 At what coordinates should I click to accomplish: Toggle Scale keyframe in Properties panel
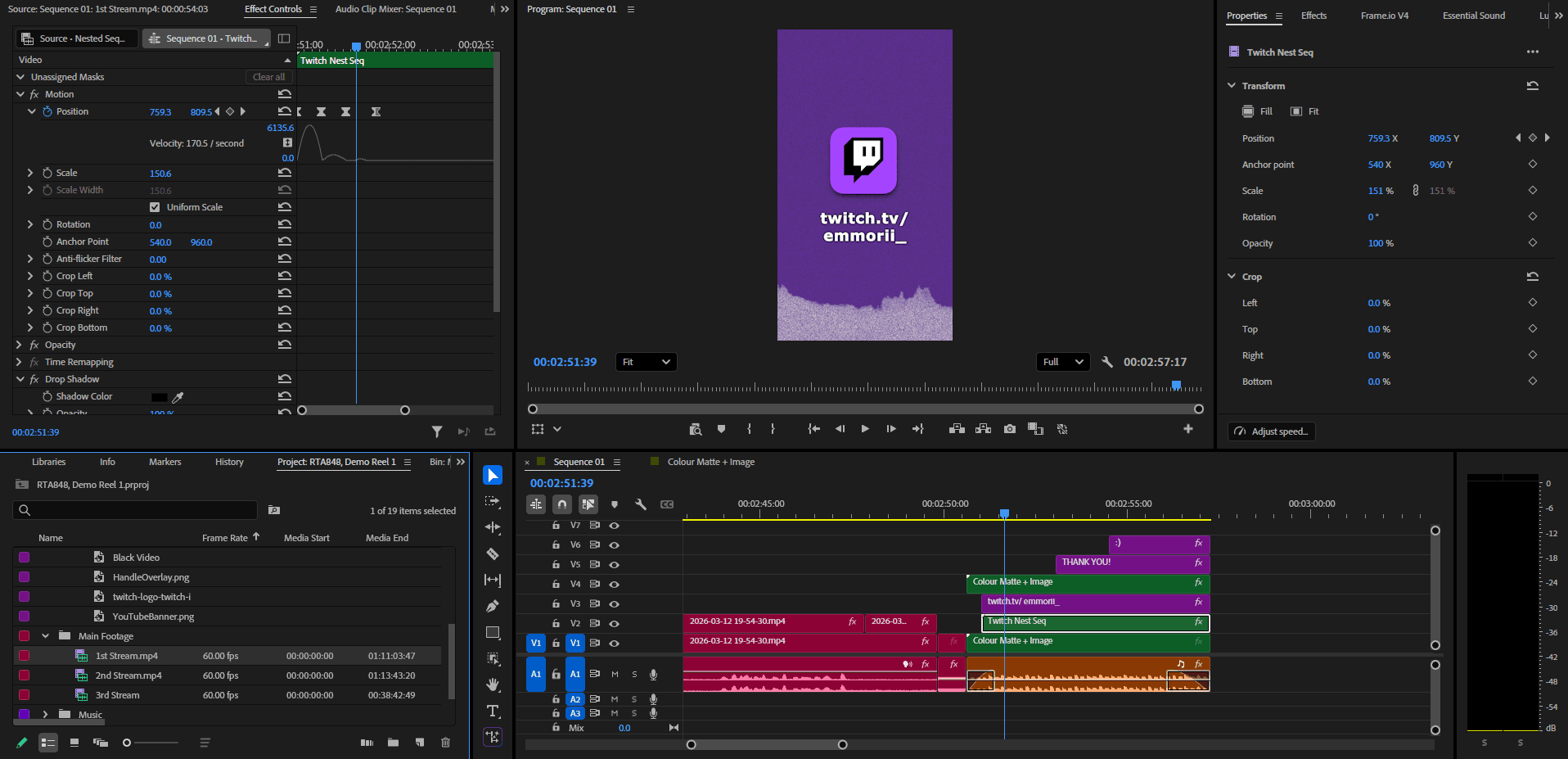[1533, 190]
